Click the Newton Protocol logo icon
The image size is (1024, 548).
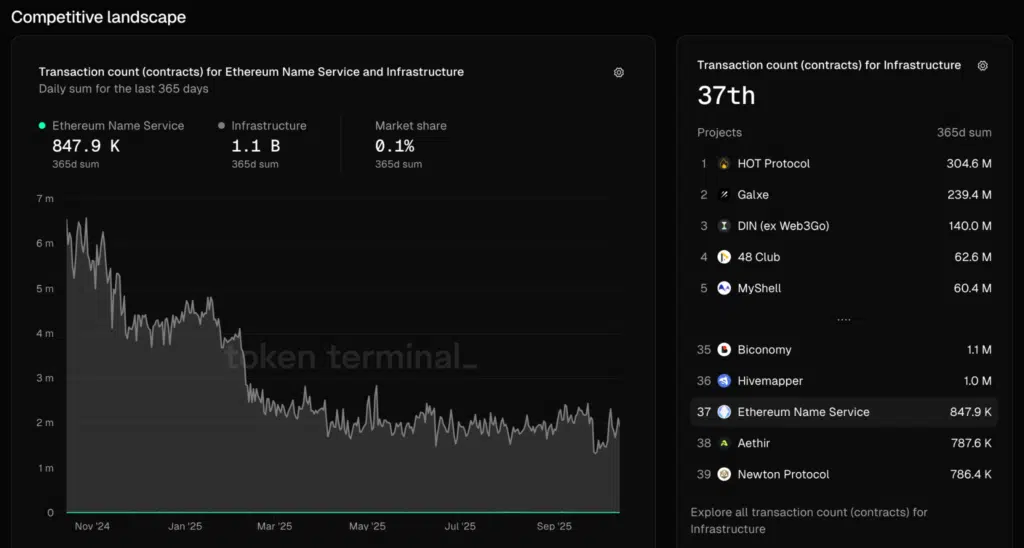tap(724, 474)
